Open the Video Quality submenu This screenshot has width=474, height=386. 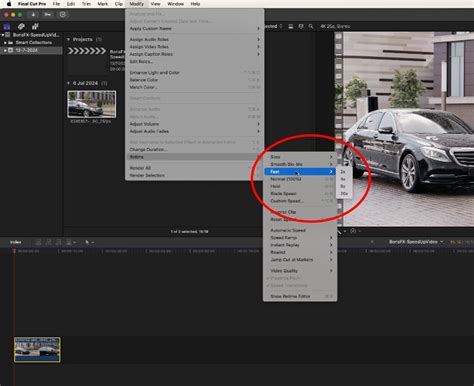(x=300, y=271)
